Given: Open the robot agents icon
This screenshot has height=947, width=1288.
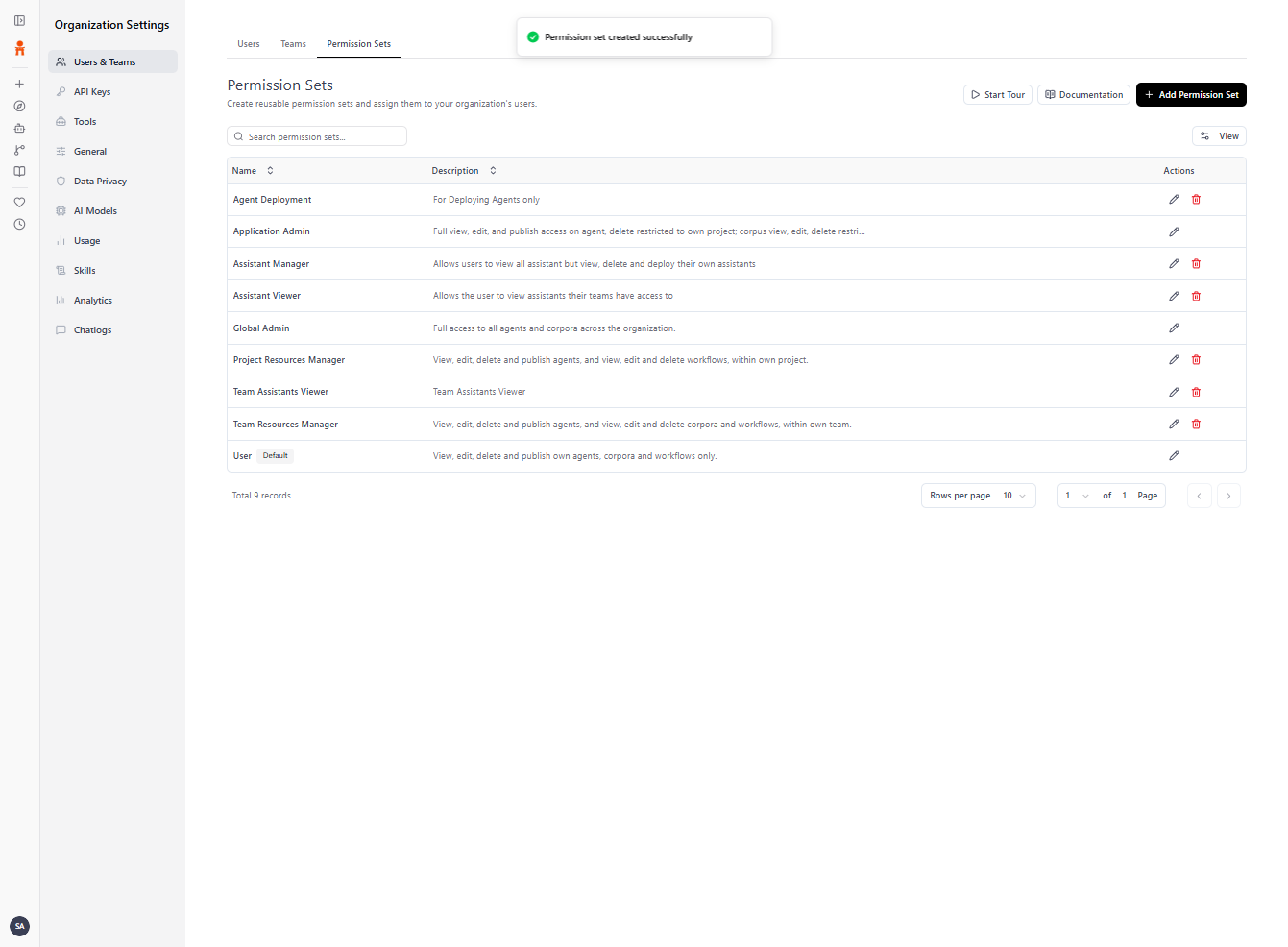Looking at the screenshot, I should tap(19, 128).
